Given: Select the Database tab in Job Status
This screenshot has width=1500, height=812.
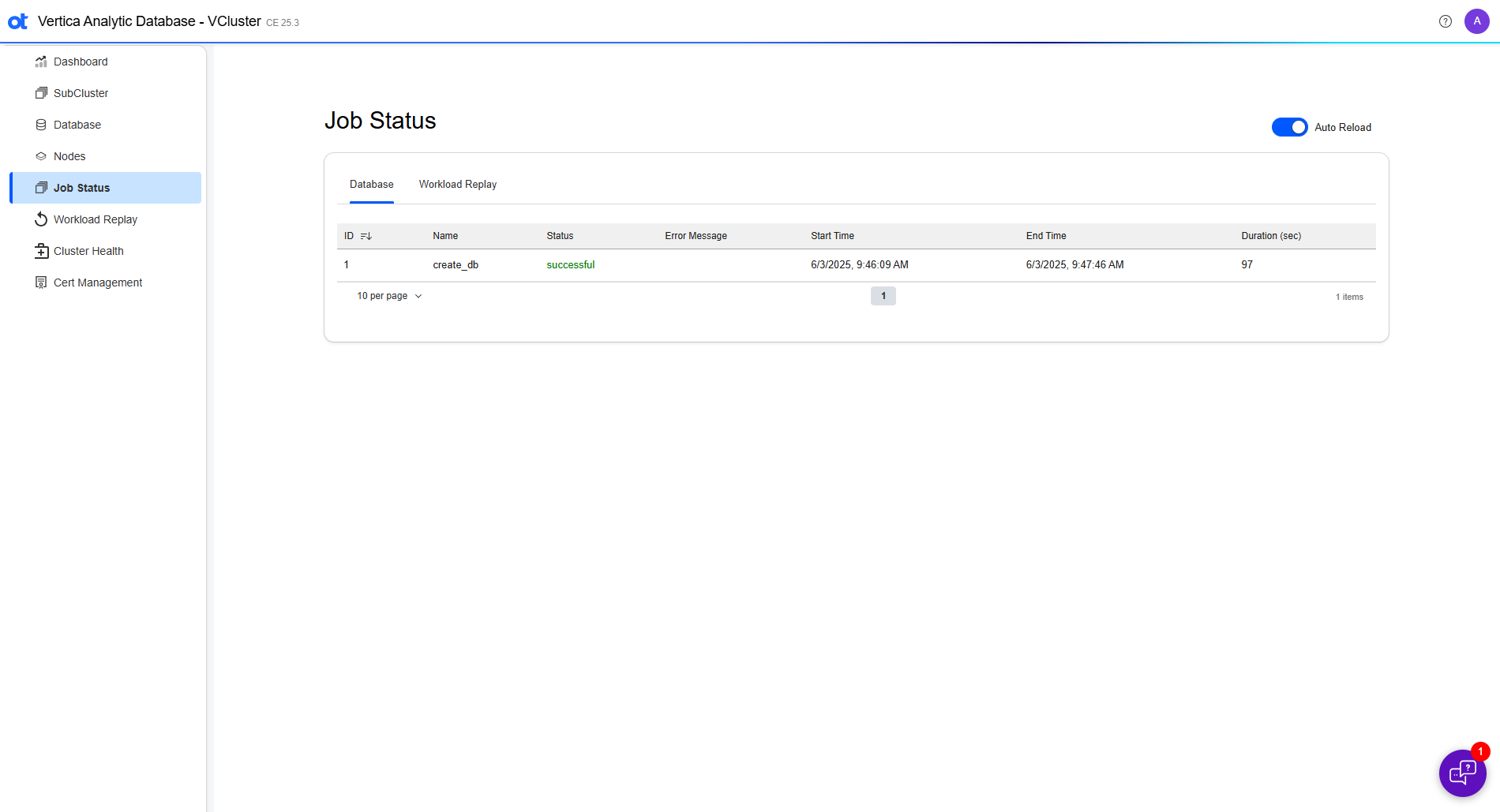Looking at the screenshot, I should (371, 185).
